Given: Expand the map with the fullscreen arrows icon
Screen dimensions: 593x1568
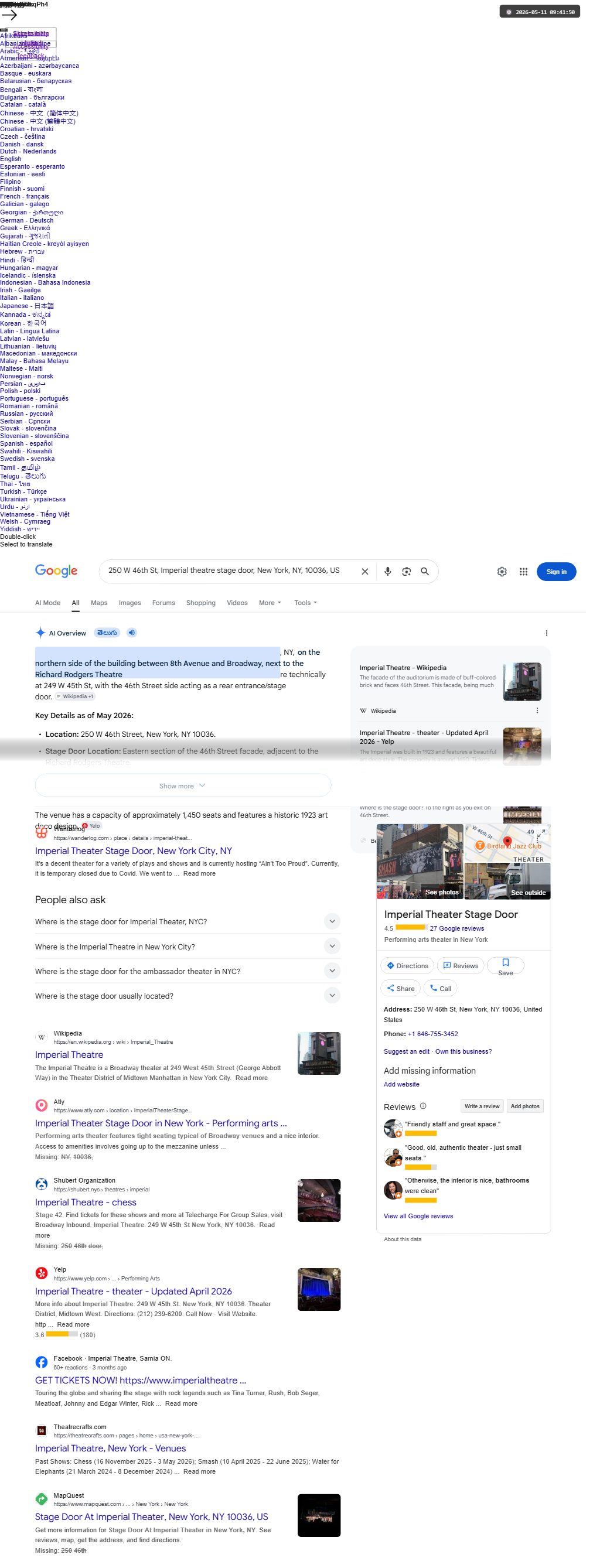Looking at the screenshot, I should coord(548,841).
